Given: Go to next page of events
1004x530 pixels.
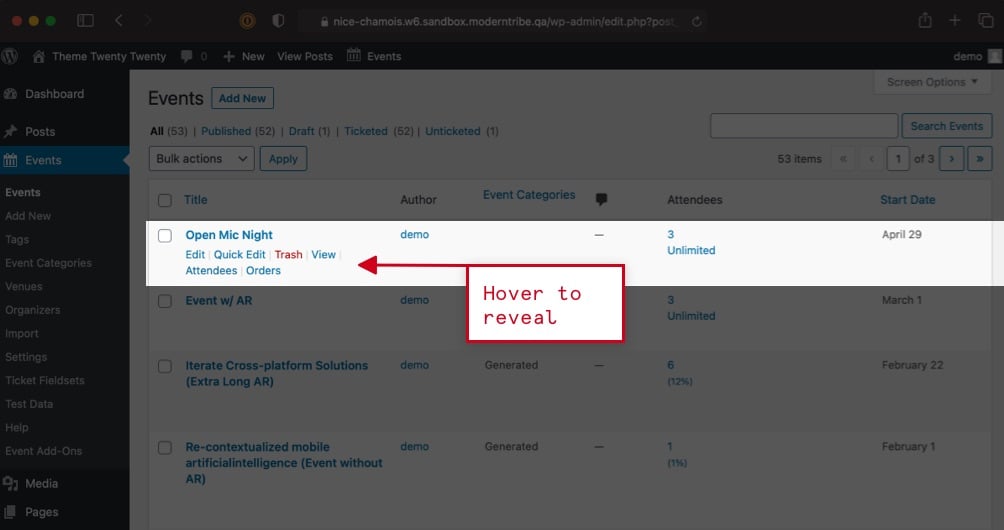Looking at the screenshot, I should [951, 159].
